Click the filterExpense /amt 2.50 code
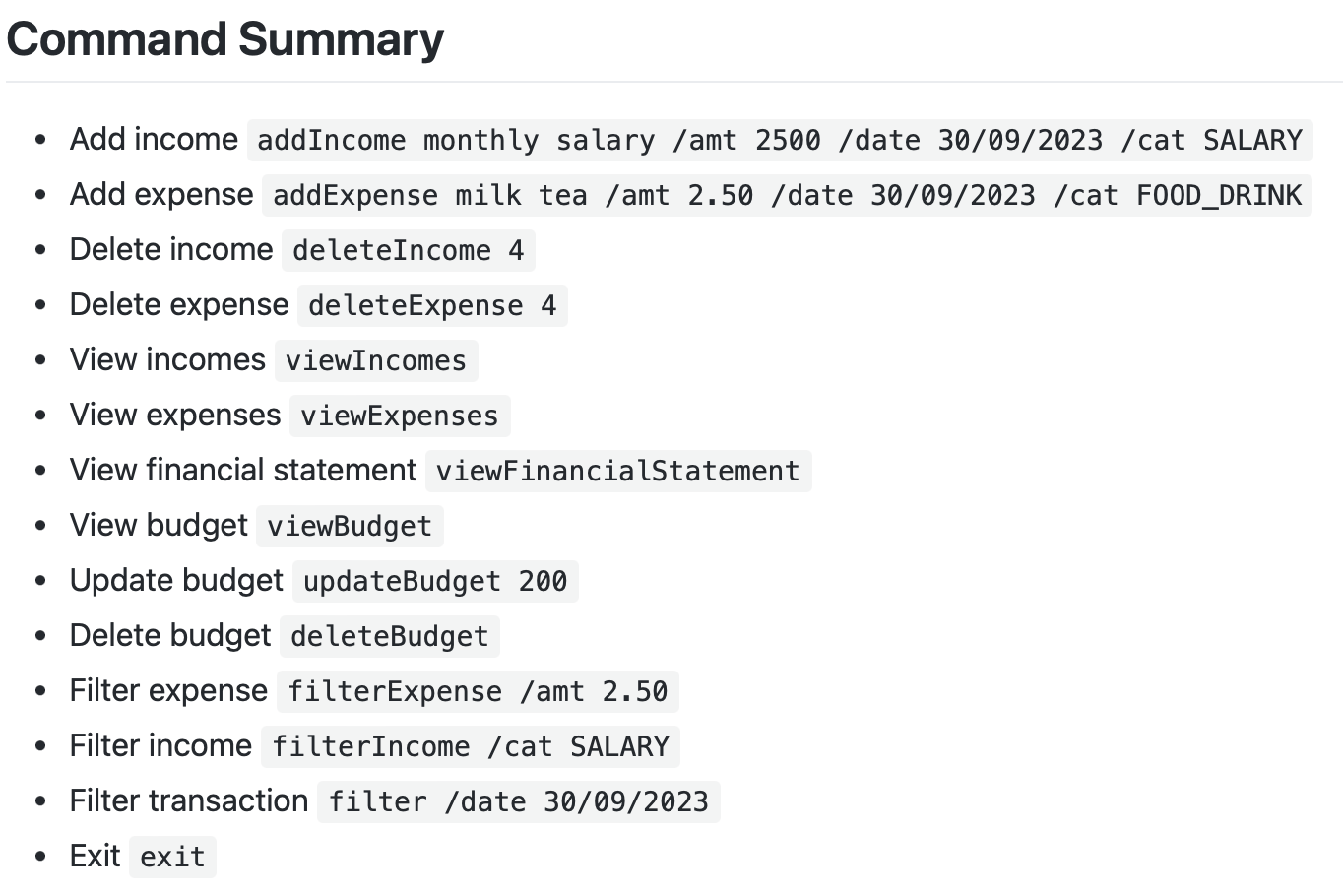The height and width of the screenshot is (896, 1343). (478, 691)
